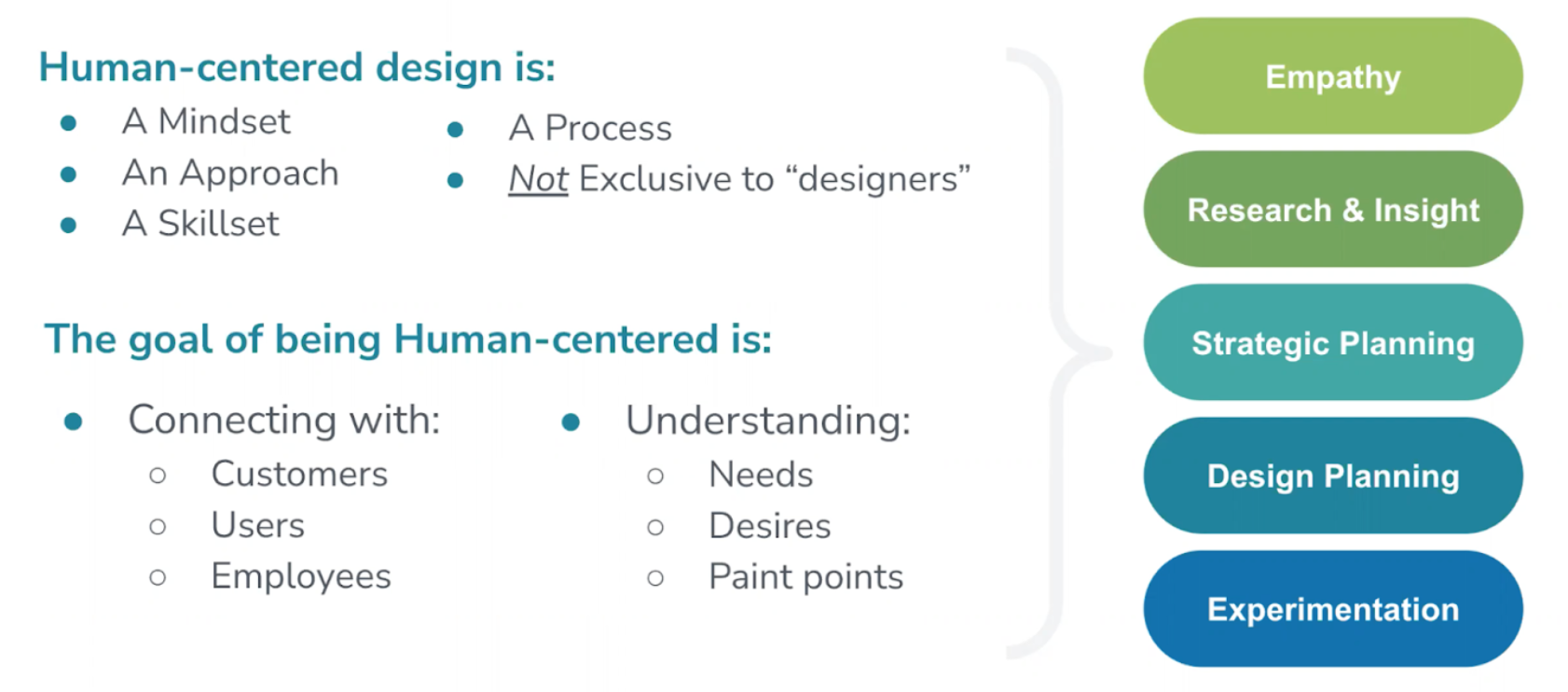The height and width of the screenshot is (692, 1568).
Task: Select the 'Customers' sub-bullet
Action: [299, 475]
